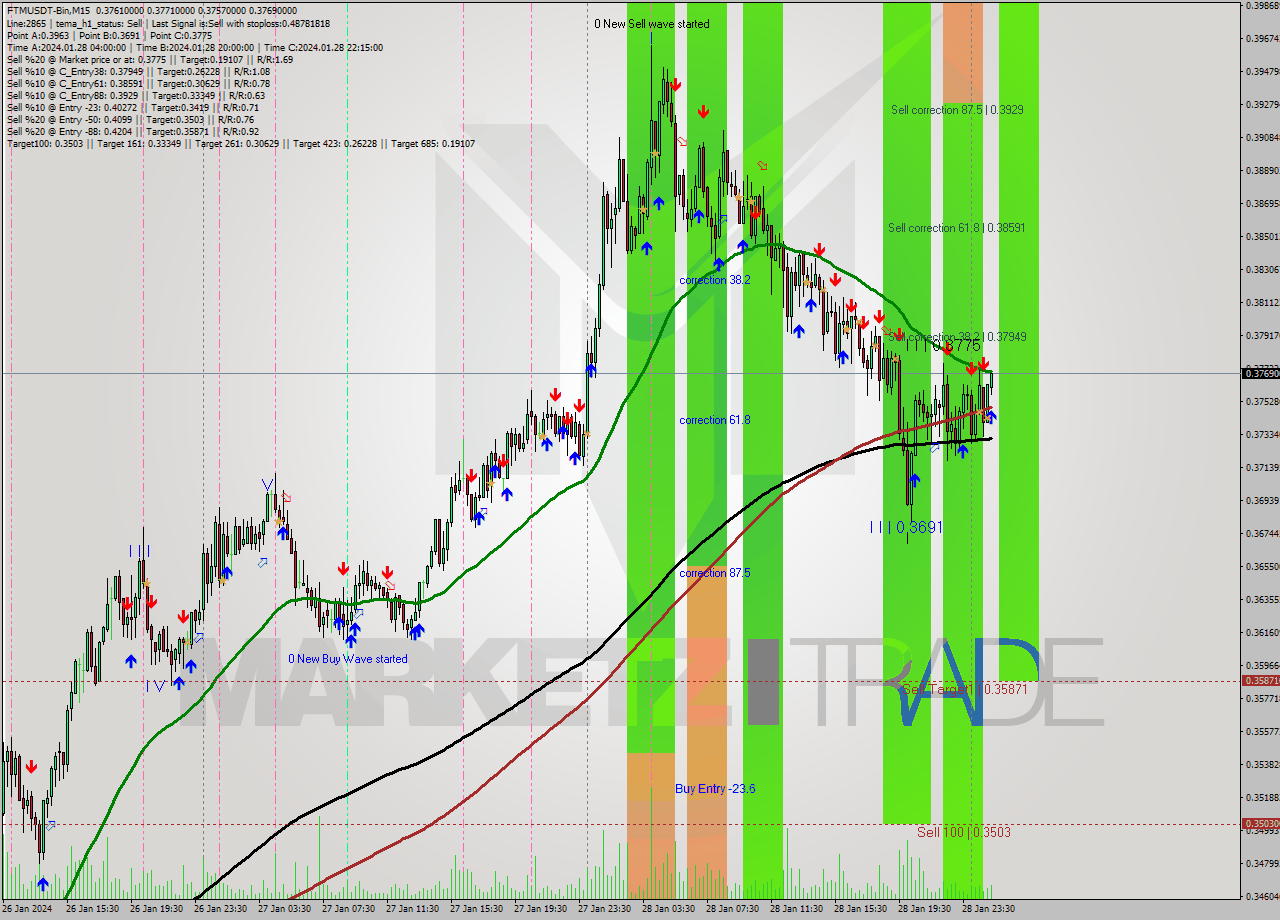Click the 'Line:2865 | tema_h1_status' info line
This screenshot has height=920, width=1280.
point(168,23)
